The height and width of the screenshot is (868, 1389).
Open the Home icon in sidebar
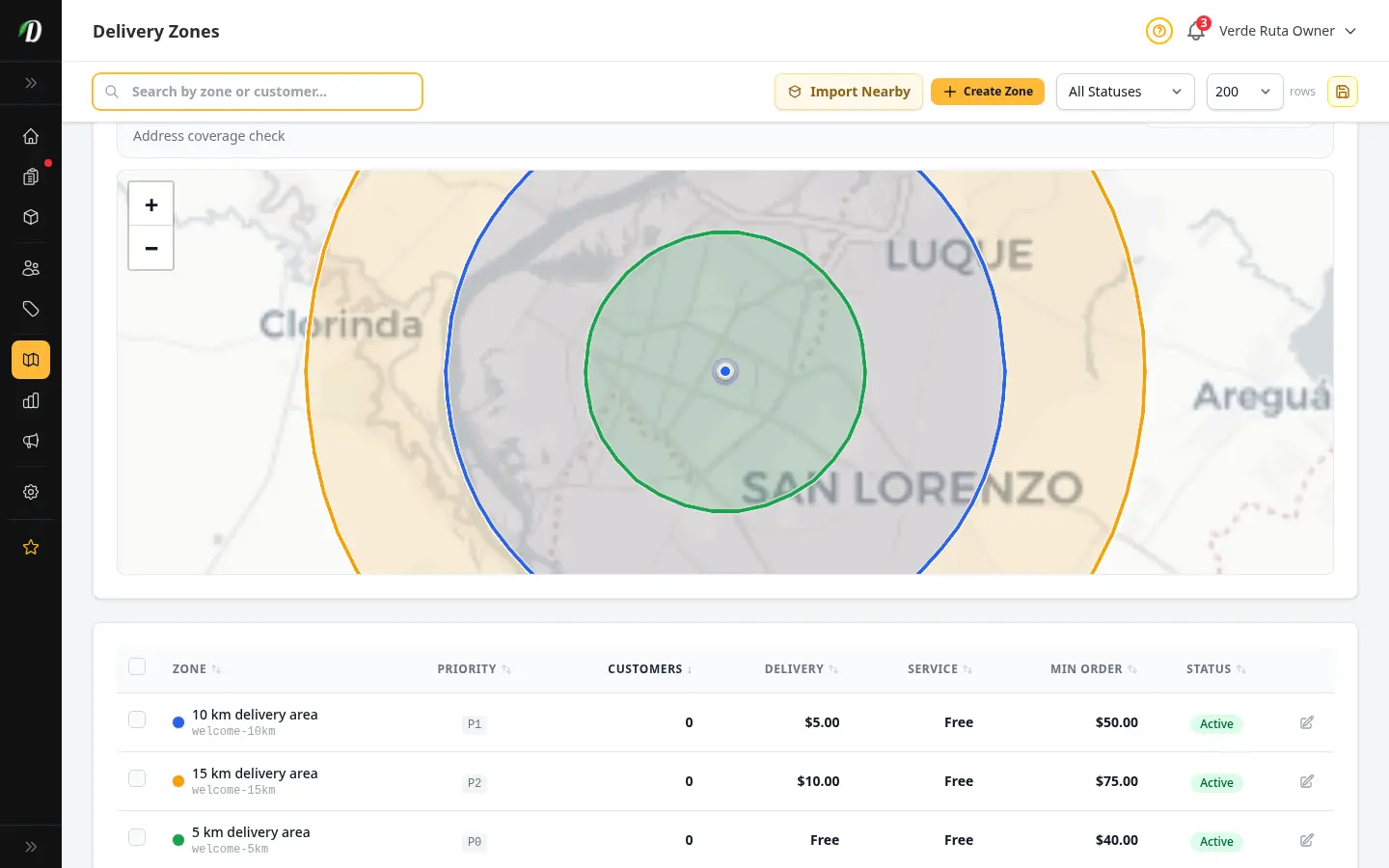(x=31, y=136)
